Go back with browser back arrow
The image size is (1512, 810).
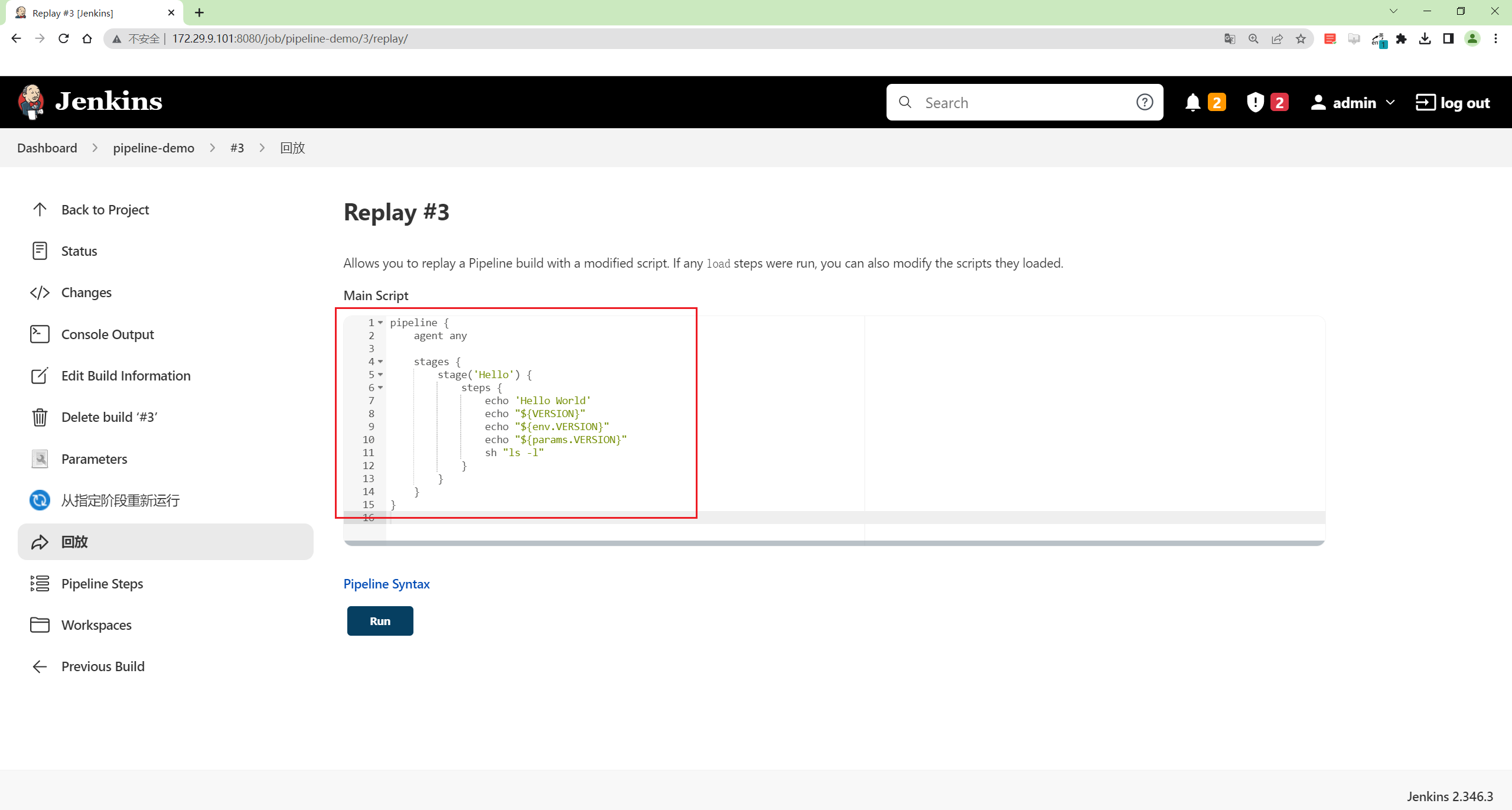(x=16, y=38)
